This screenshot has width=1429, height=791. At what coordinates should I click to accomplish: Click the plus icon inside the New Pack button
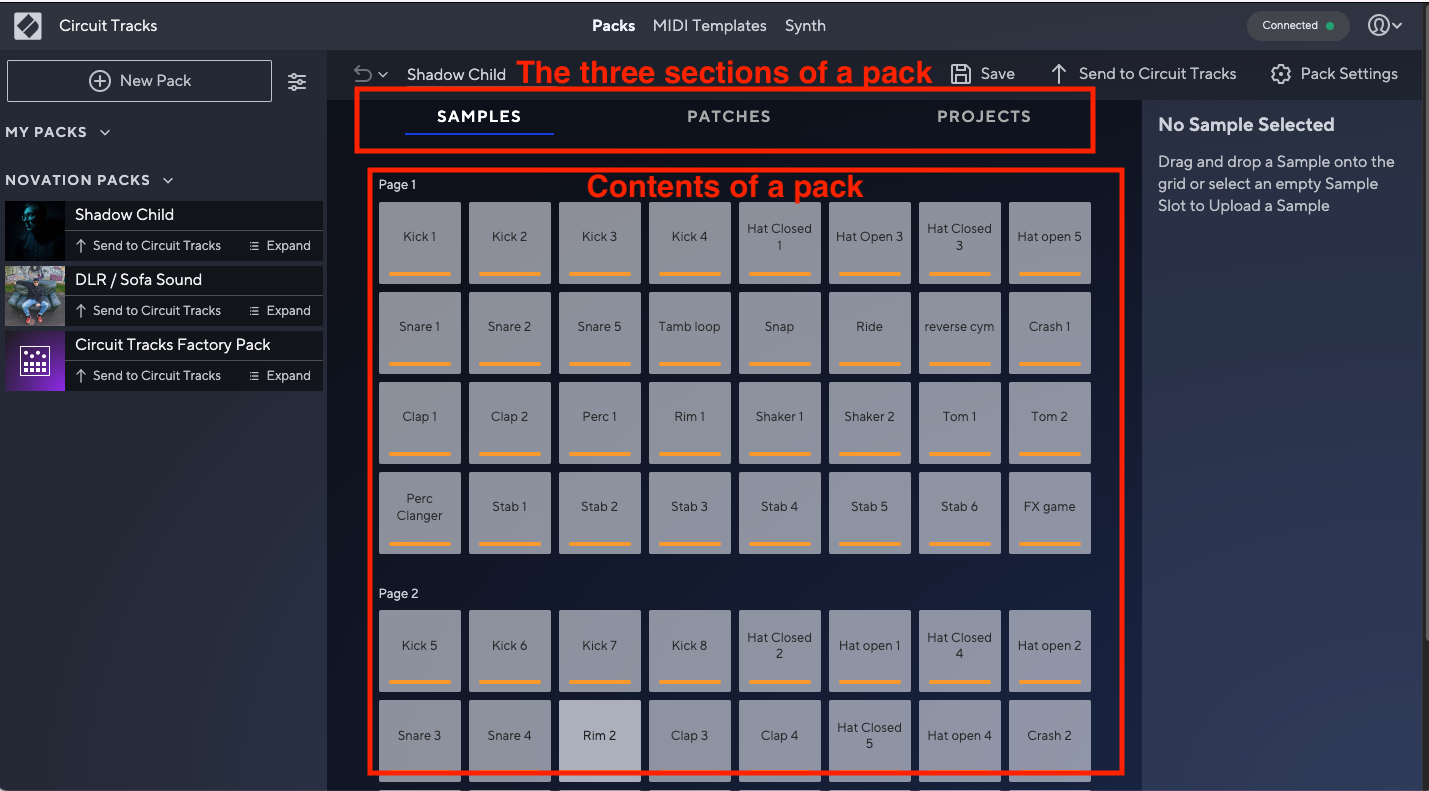click(x=100, y=81)
